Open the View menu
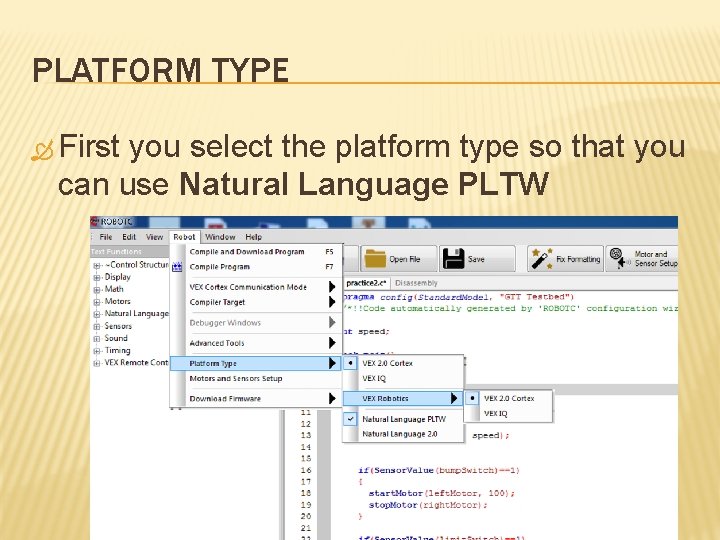This screenshot has height=540, width=720. tap(154, 237)
